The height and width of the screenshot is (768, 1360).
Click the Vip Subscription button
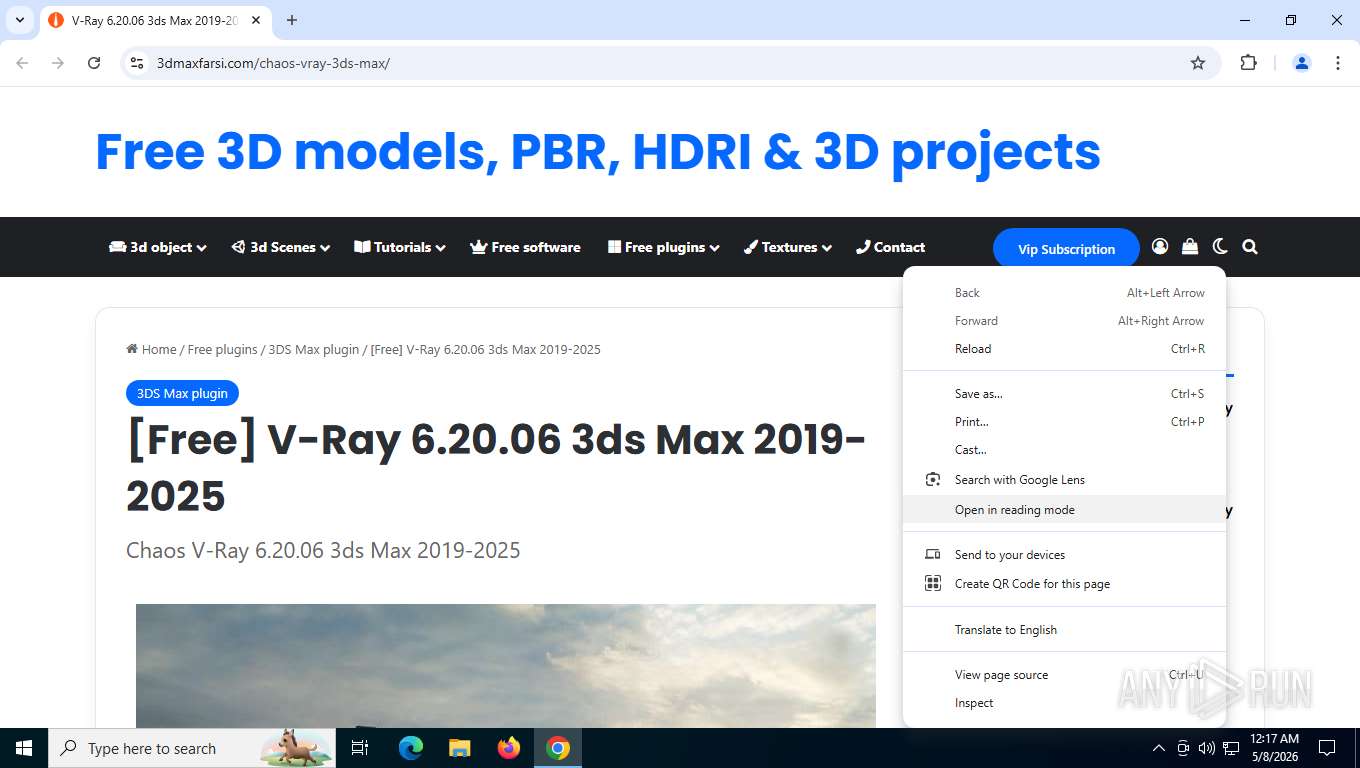pos(1066,249)
